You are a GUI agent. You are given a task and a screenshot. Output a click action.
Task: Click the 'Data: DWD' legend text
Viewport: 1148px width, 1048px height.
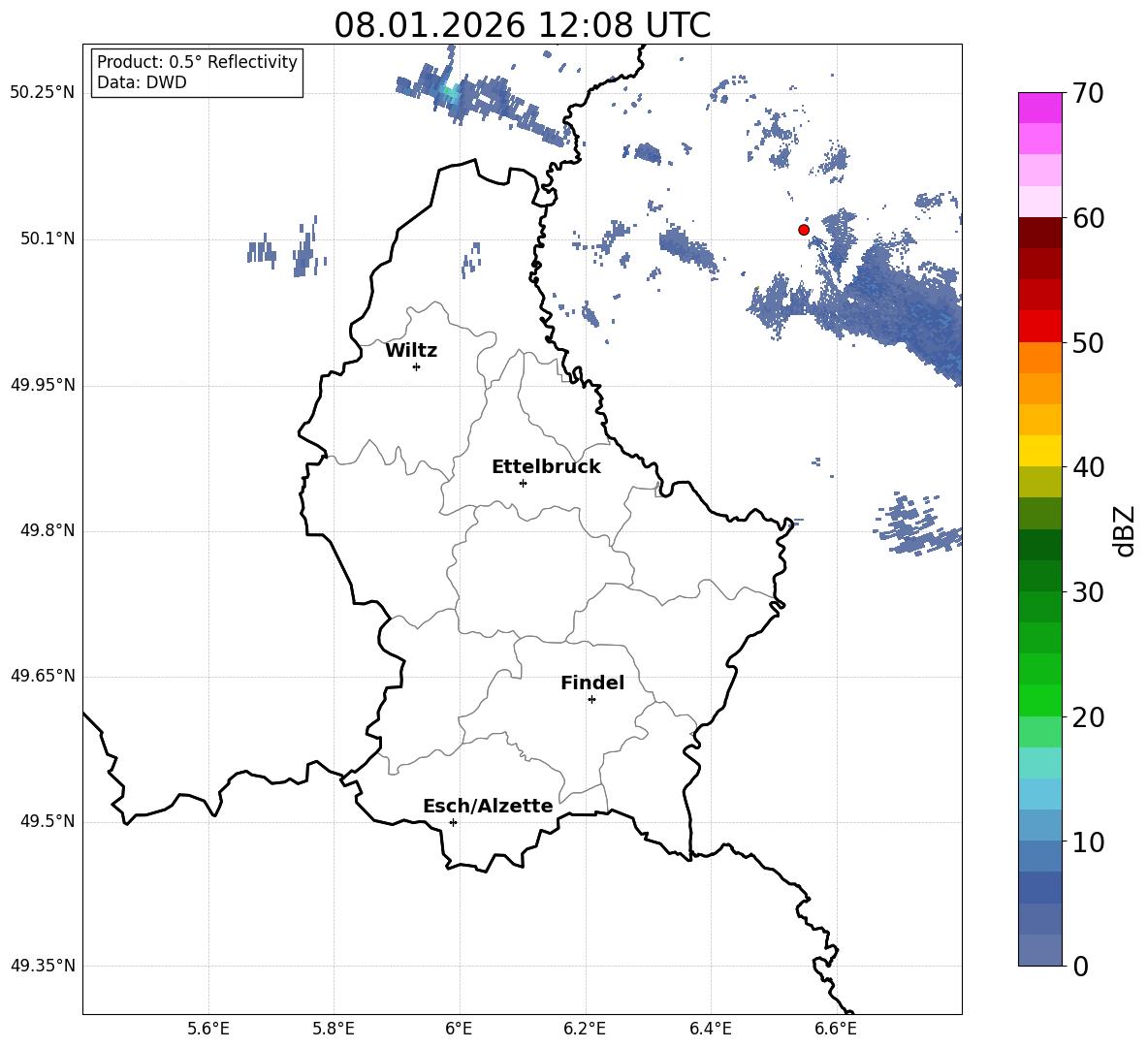[142, 82]
